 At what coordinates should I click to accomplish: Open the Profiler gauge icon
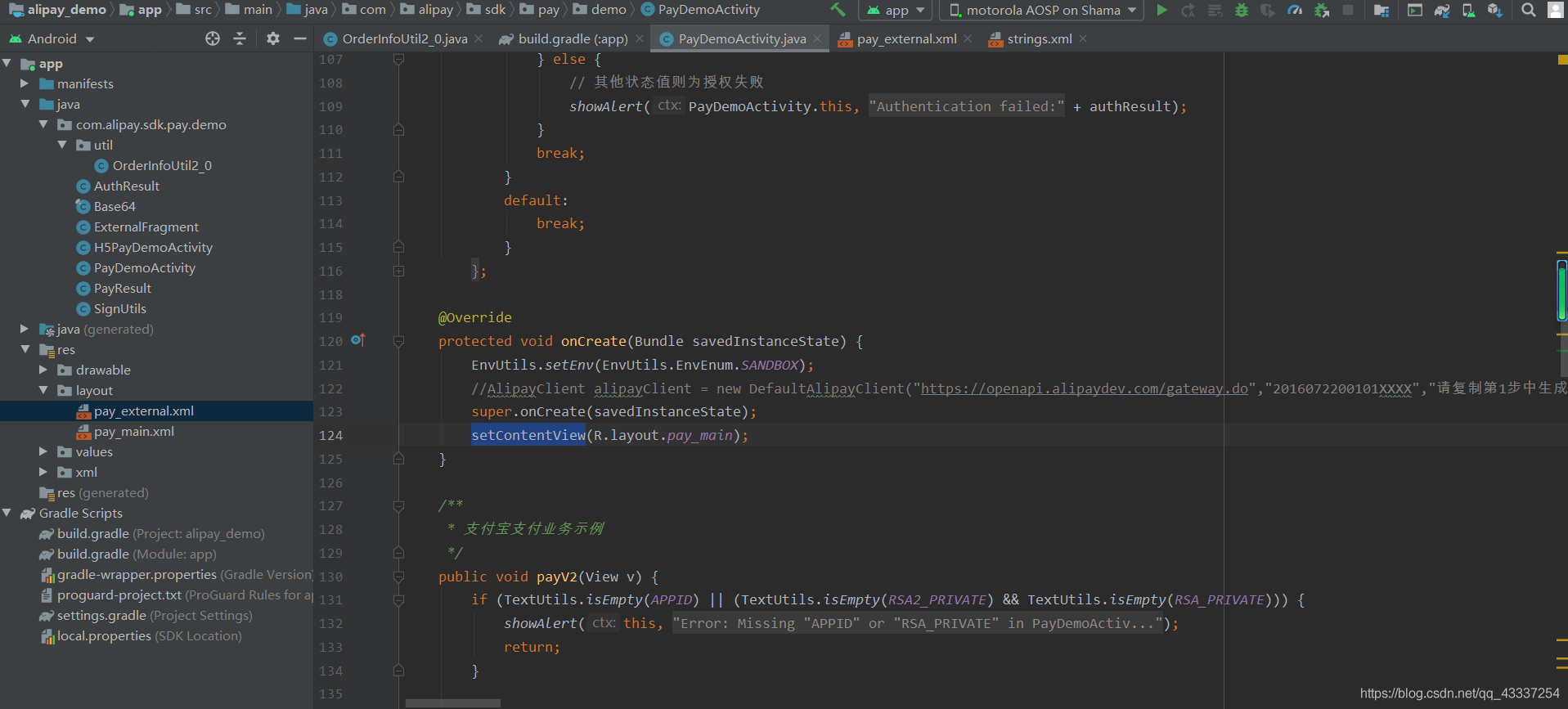(1295, 10)
